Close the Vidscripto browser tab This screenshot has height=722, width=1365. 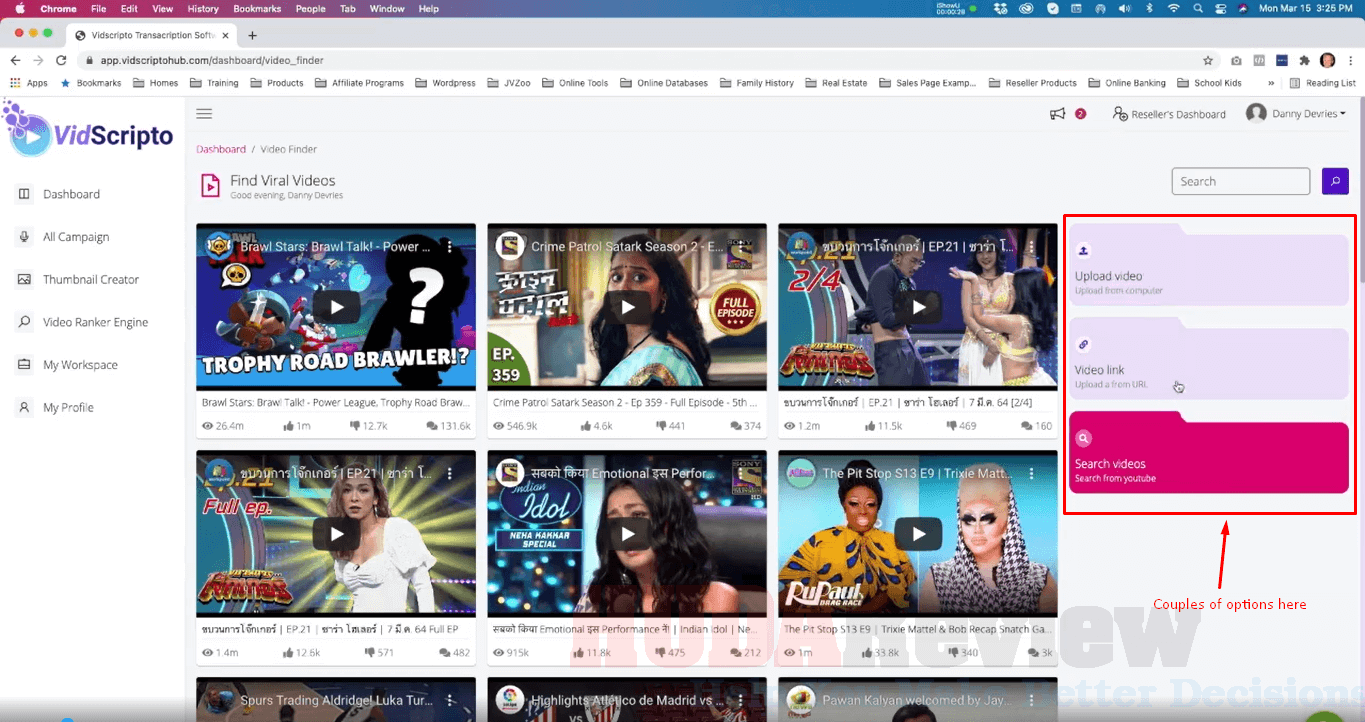click(224, 35)
